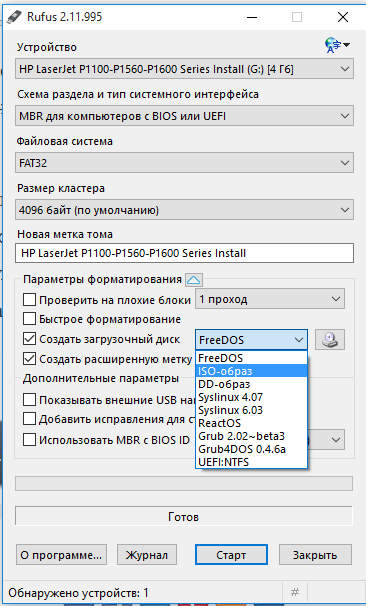Open the BIOS ID dropdown arrow
This screenshot has height=606, width=366.
pos(336,440)
